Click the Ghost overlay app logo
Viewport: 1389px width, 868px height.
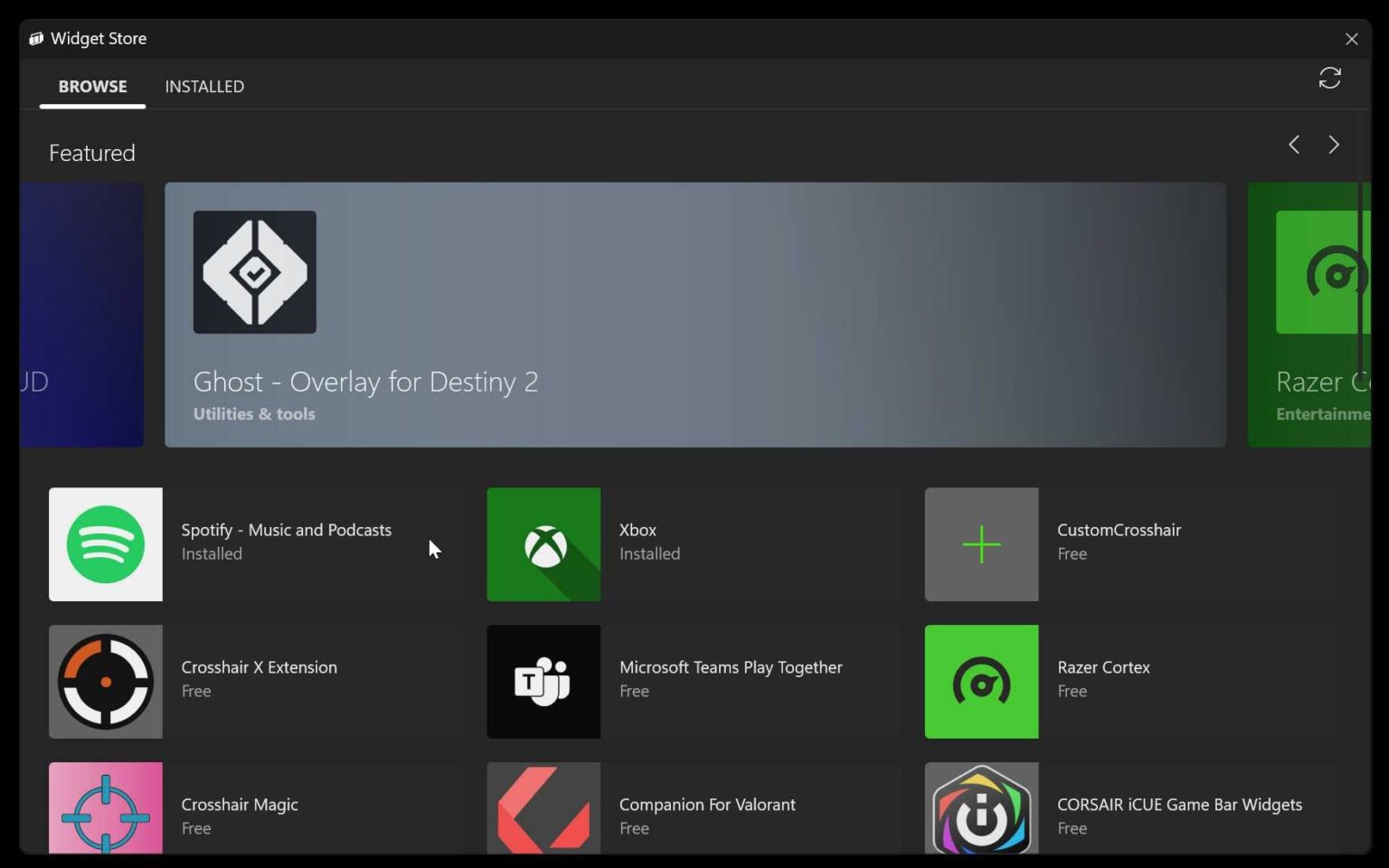coord(255,272)
